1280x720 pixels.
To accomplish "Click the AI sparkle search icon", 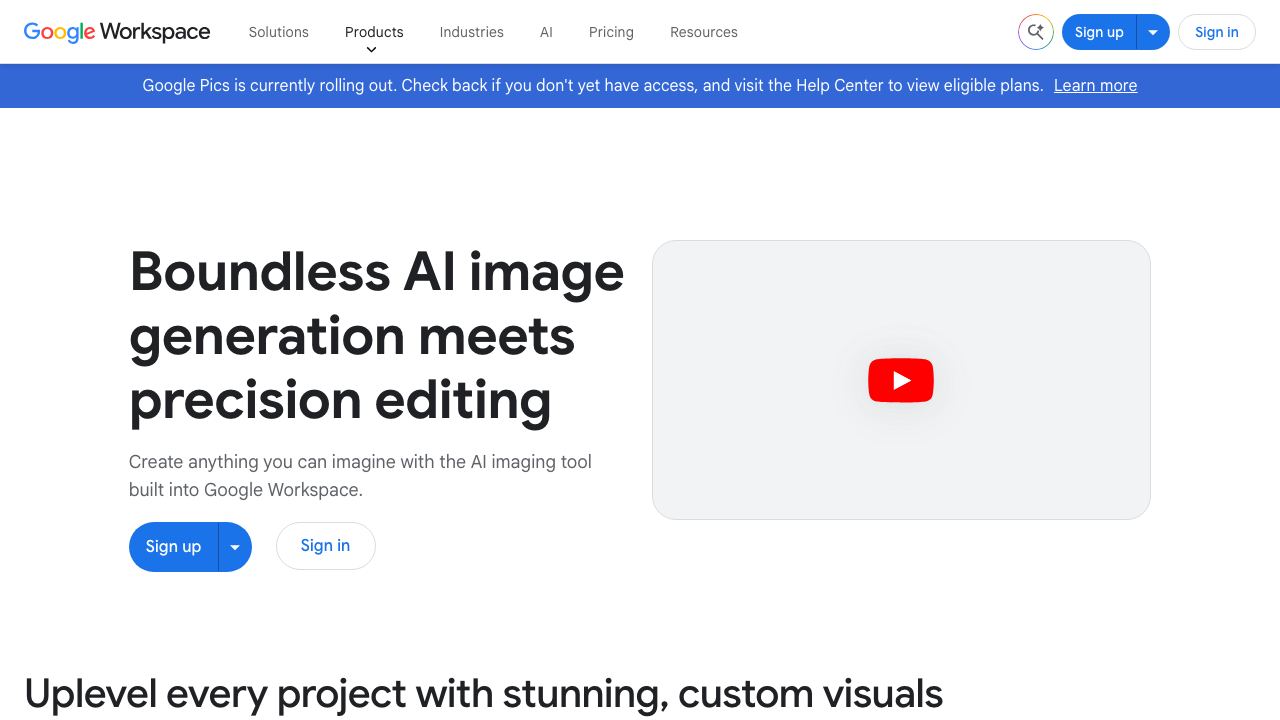I will pyautogui.click(x=1036, y=32).
